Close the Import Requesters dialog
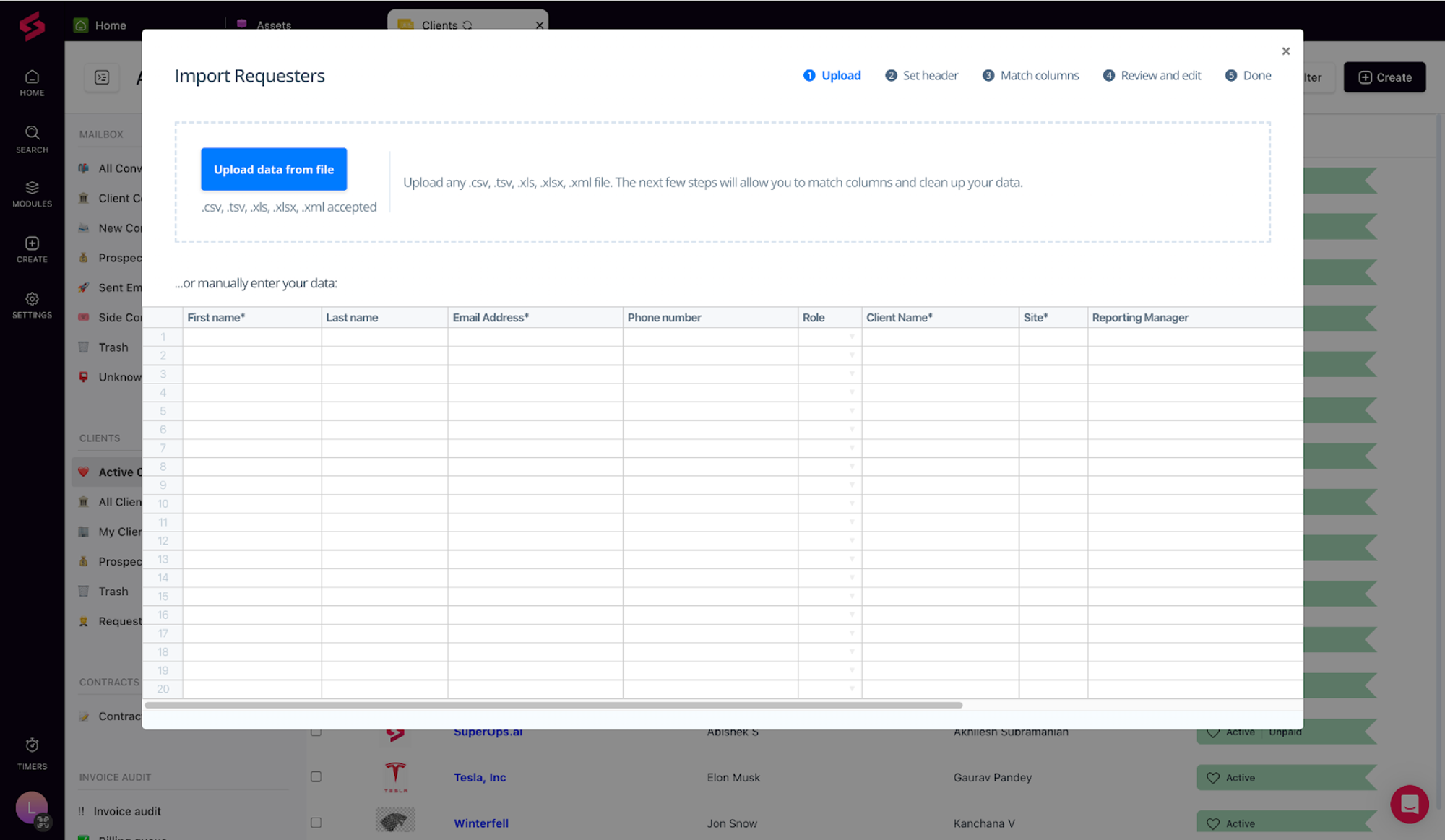This screenshot has height=840, width=1445. coord(1286,51)
